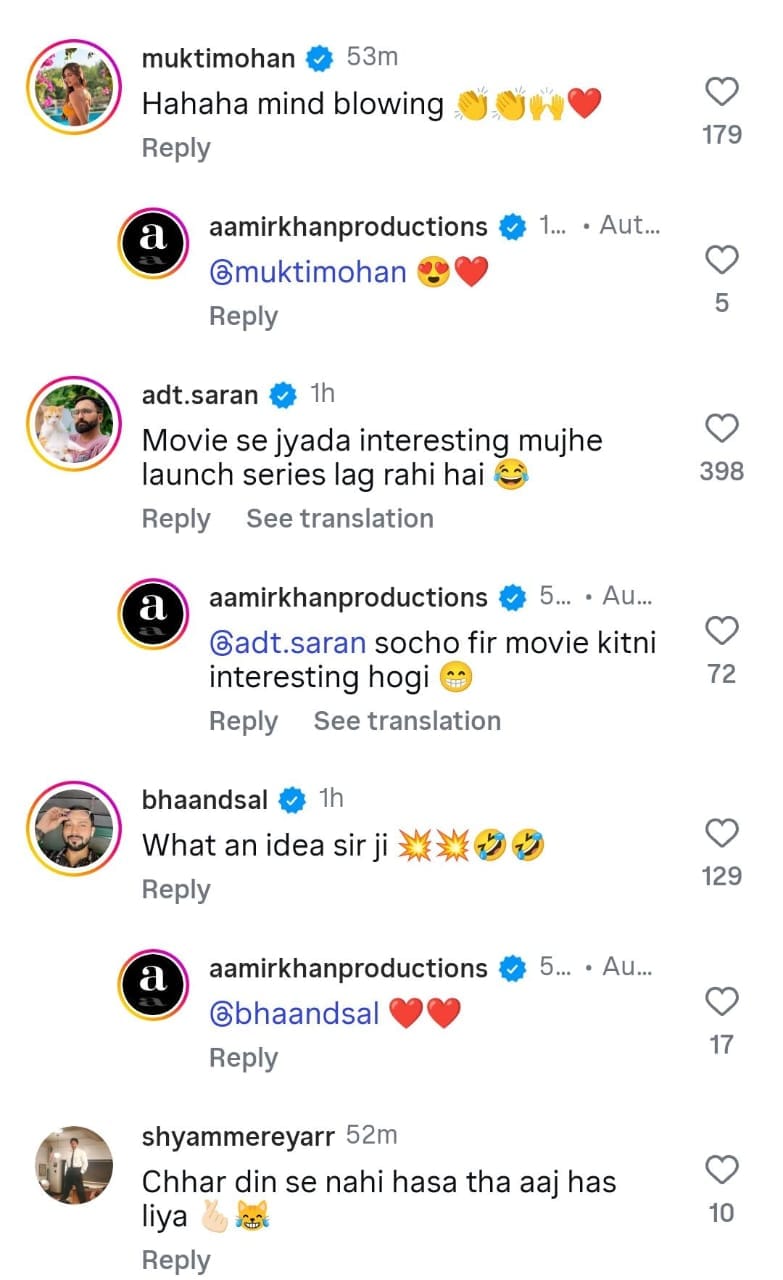Like adt.saran's launch series comment
783x1280 pixels.
click(x=721, y=429)
